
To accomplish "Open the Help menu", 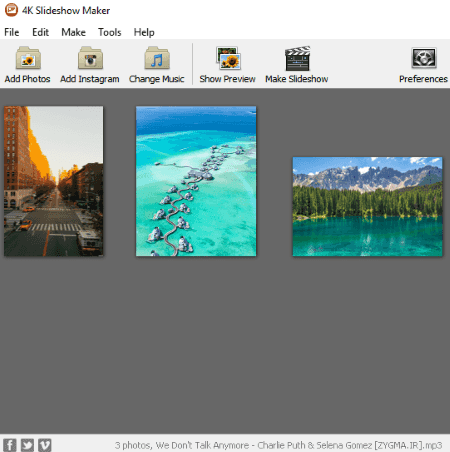I will (144, 32).
